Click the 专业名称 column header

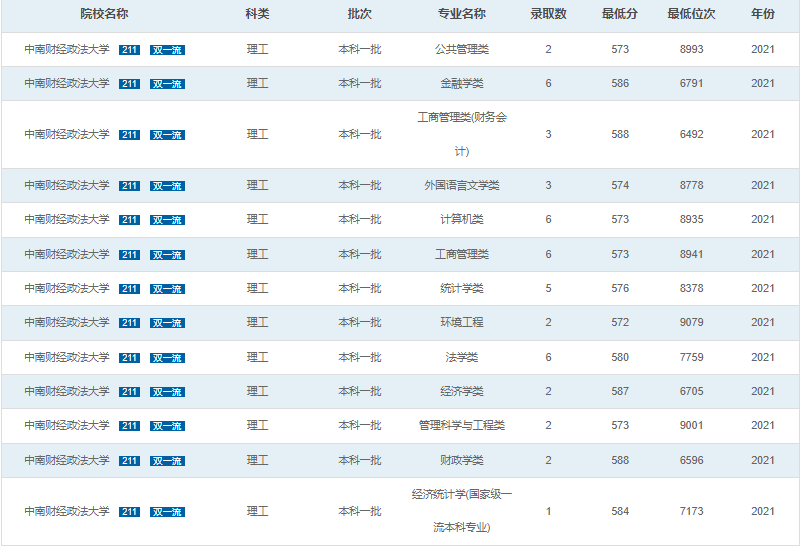click(462, 14)
